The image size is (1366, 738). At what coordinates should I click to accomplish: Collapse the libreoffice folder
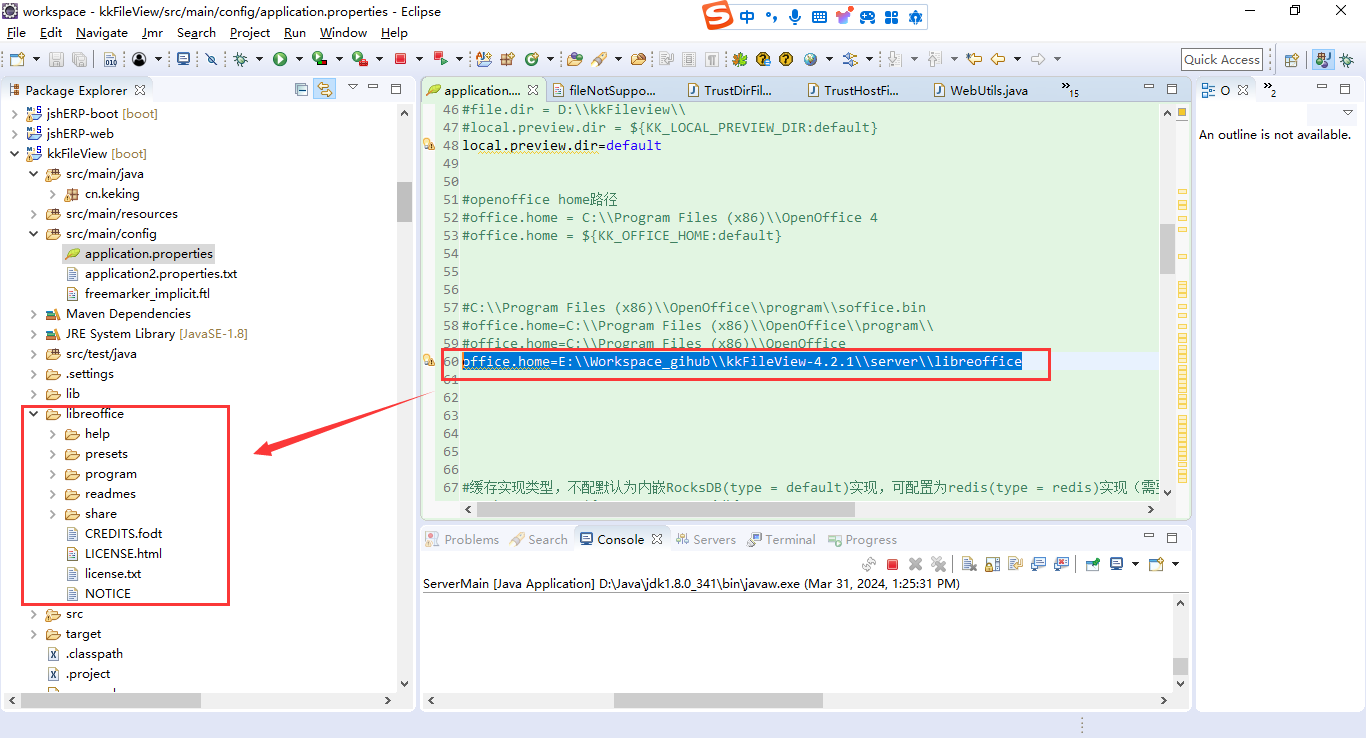(33, 414)
